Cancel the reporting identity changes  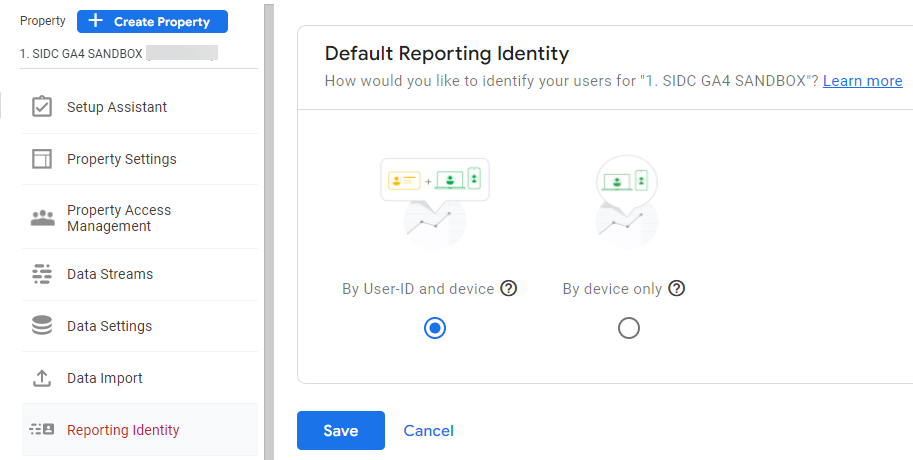[428, 431]
